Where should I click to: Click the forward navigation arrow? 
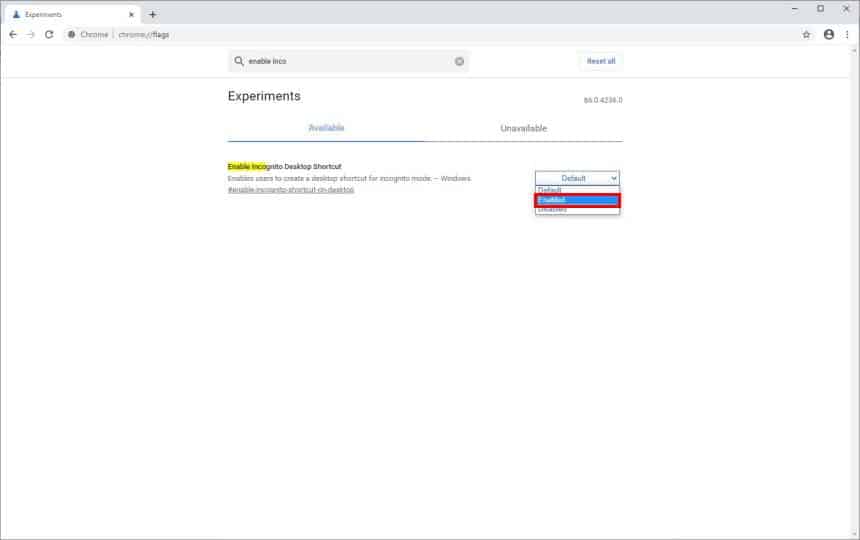coord(31,35)
